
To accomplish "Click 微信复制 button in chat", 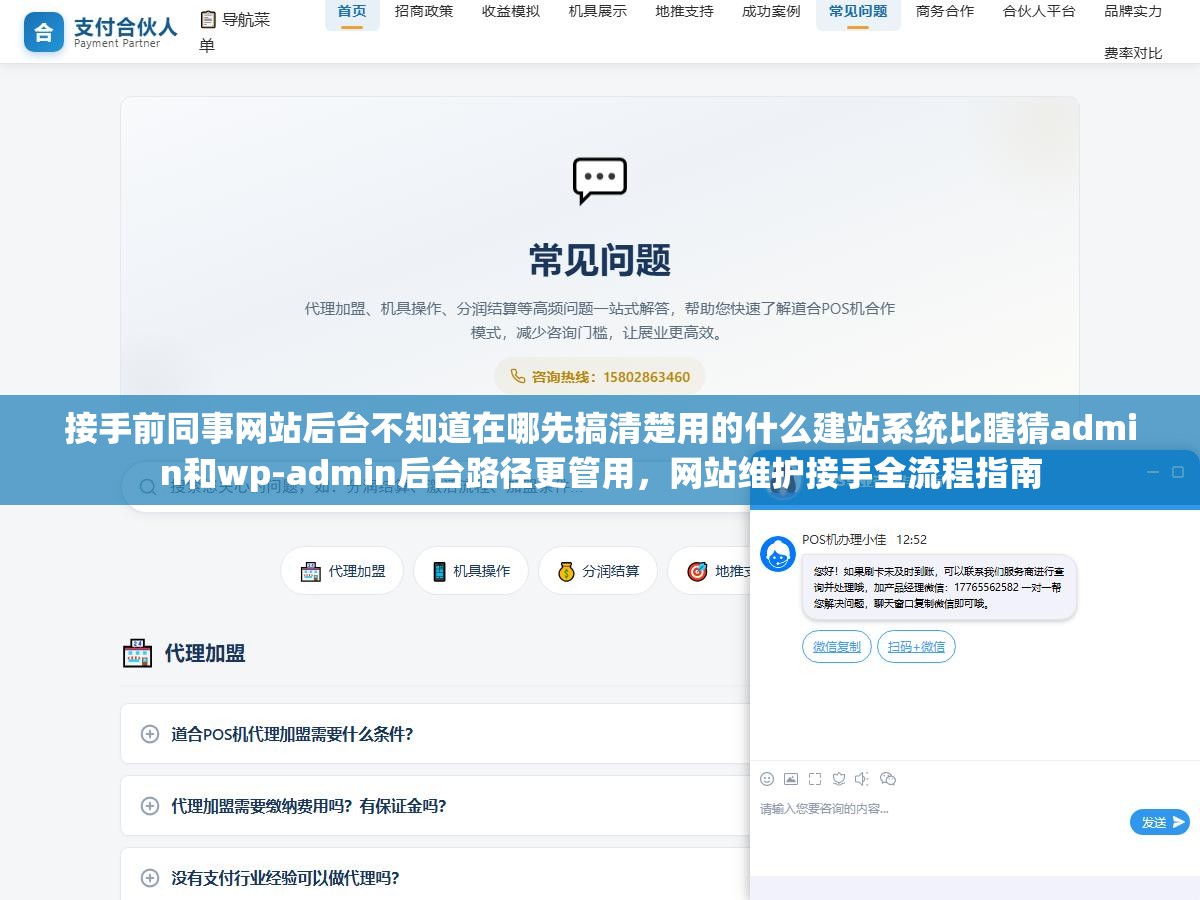I will pos(837,647).
